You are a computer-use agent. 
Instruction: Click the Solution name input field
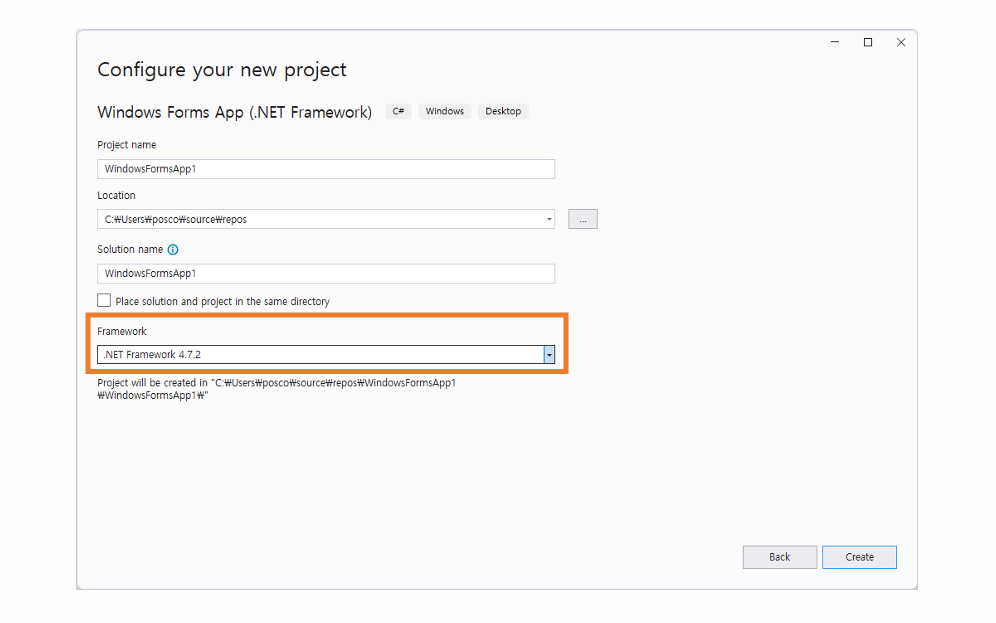[x=326, y=274]
